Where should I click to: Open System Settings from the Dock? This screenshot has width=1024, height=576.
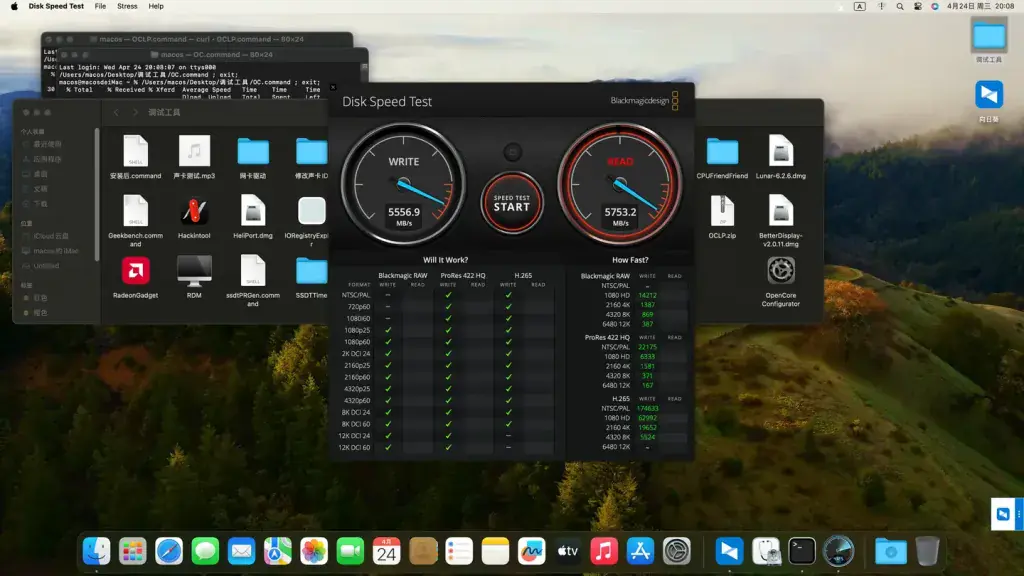677,551
